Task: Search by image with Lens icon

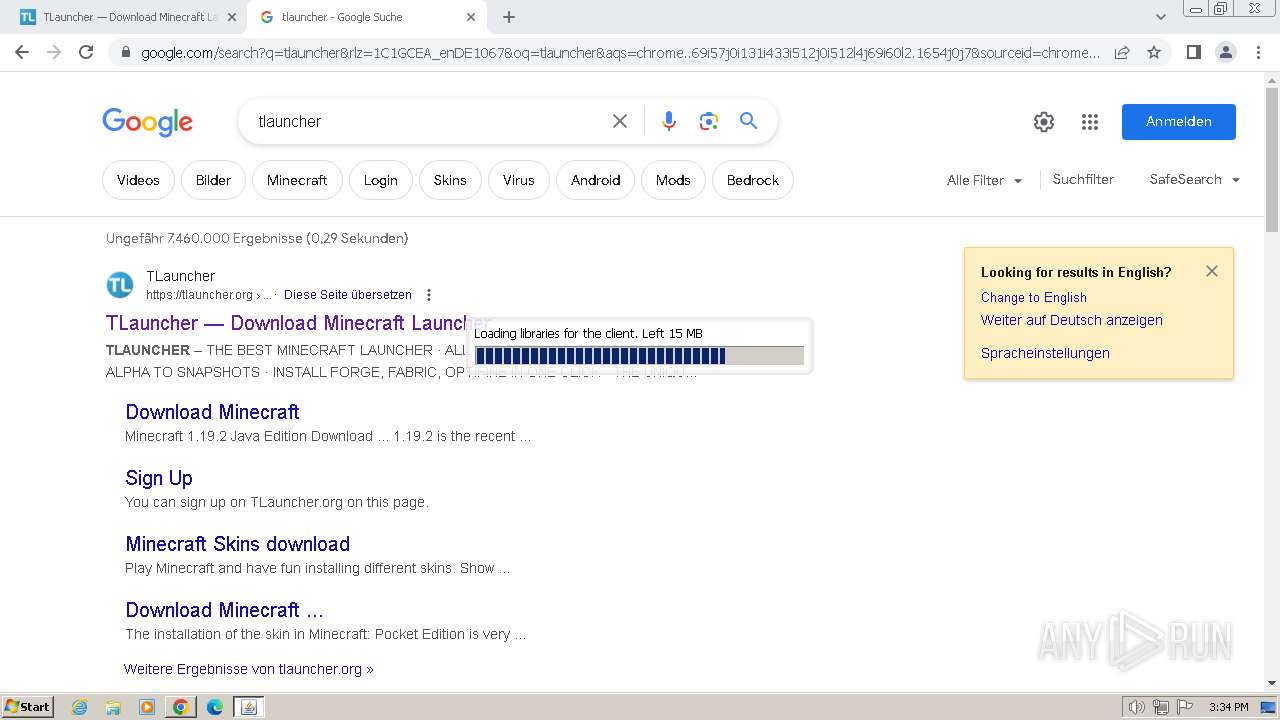Action: point(709,121)
